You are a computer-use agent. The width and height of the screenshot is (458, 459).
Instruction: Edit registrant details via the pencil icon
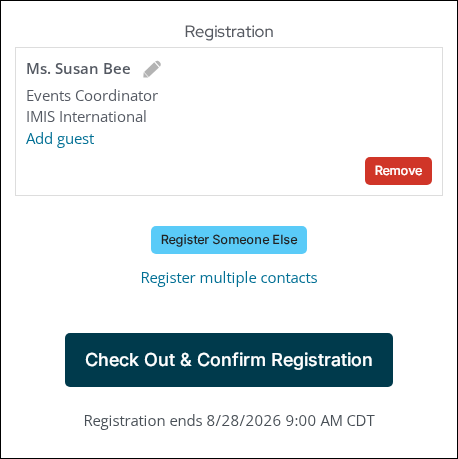coord(152,69)
